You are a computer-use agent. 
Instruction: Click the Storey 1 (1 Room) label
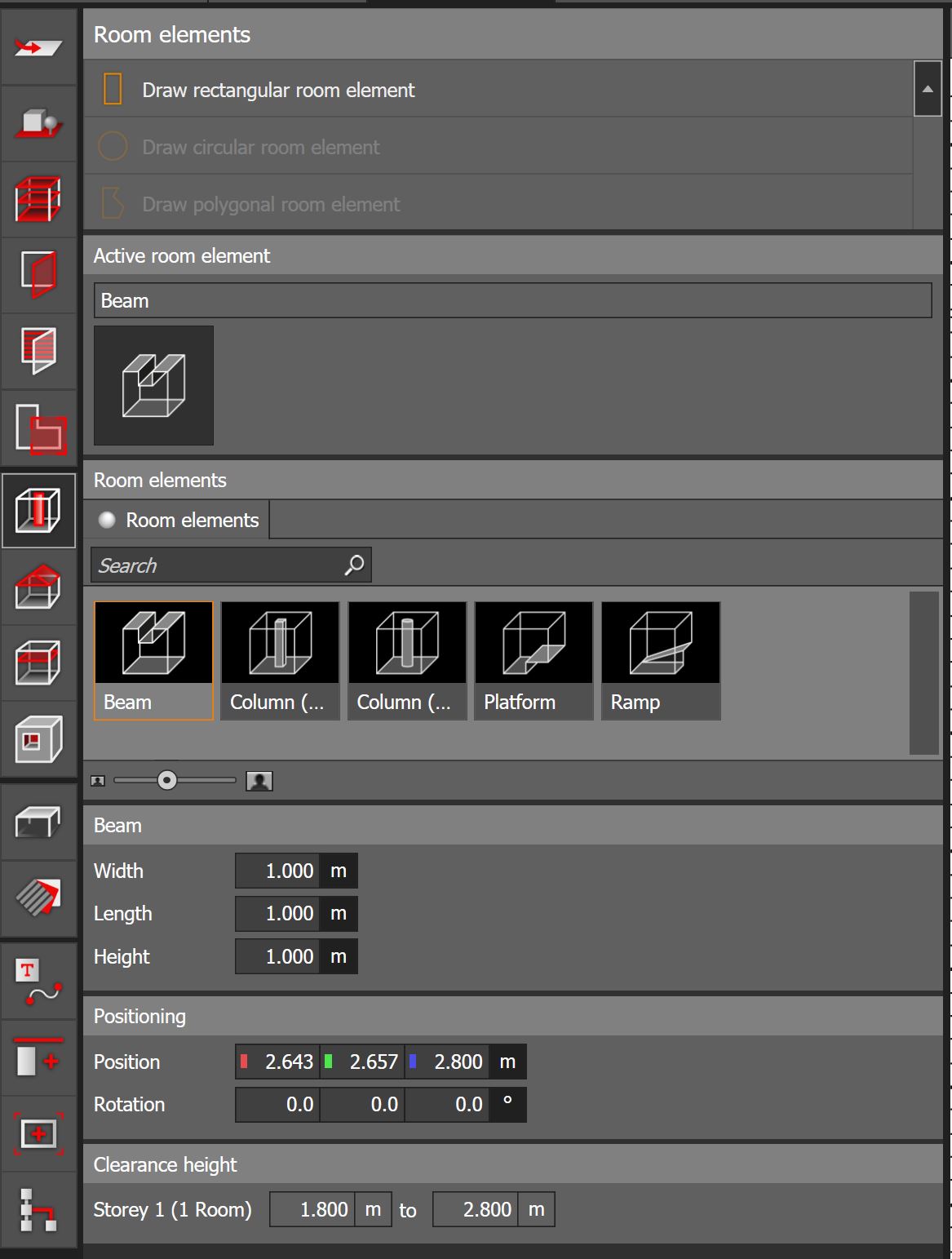tap(173, 1209)
